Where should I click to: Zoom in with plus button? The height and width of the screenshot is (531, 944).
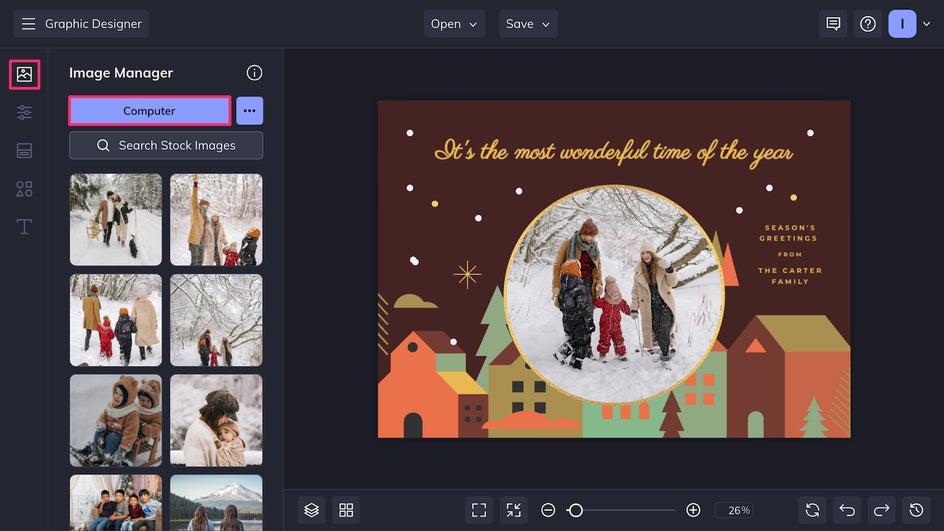coord(693,511)
